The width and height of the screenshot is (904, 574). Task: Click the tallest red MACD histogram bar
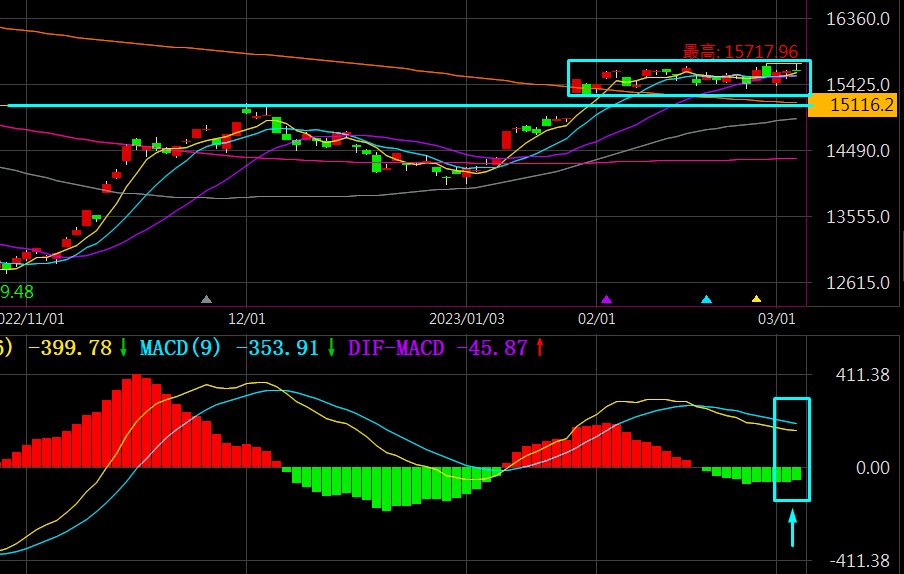pos(137,421)
